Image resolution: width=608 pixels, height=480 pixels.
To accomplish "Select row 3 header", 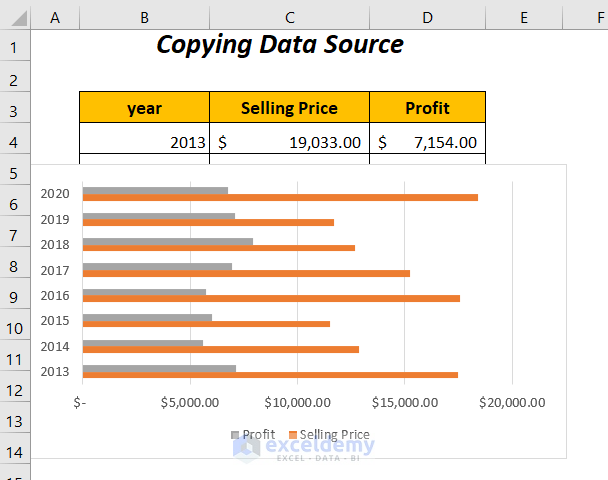I will point(15,111).
